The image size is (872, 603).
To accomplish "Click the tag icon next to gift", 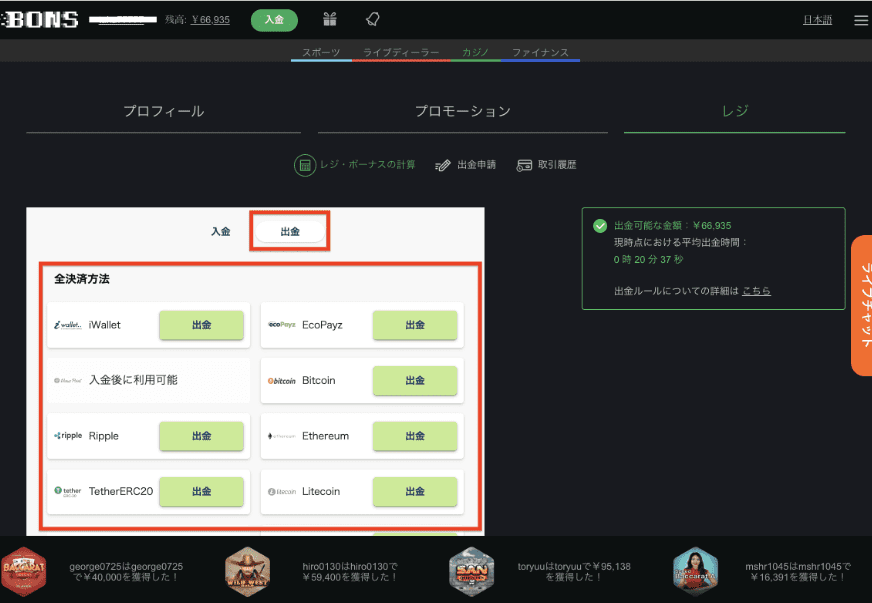I will 372,19.
